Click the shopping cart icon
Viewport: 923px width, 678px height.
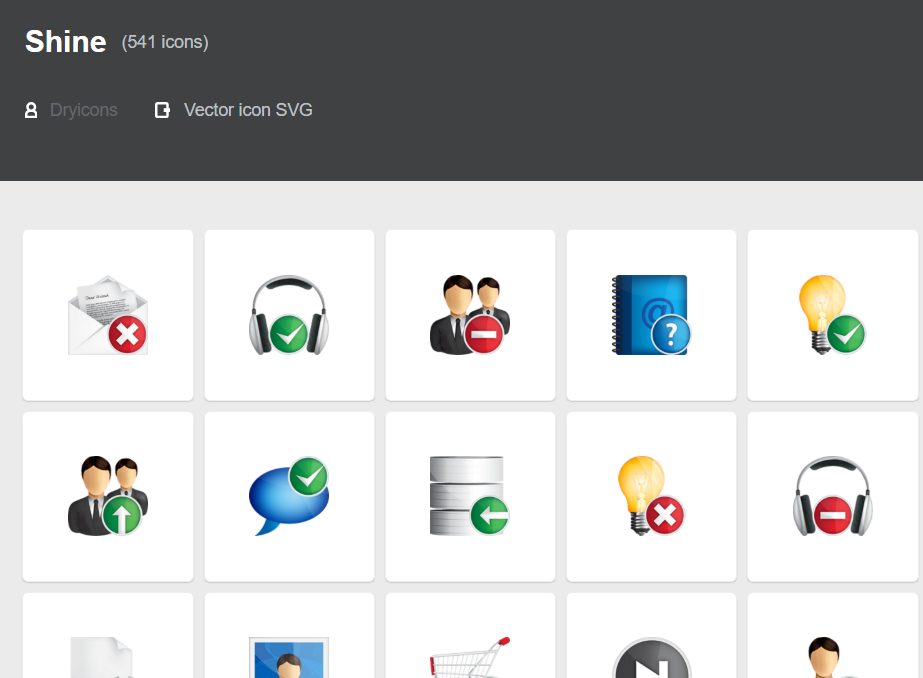pyautogui.click(x=470, y=655)
